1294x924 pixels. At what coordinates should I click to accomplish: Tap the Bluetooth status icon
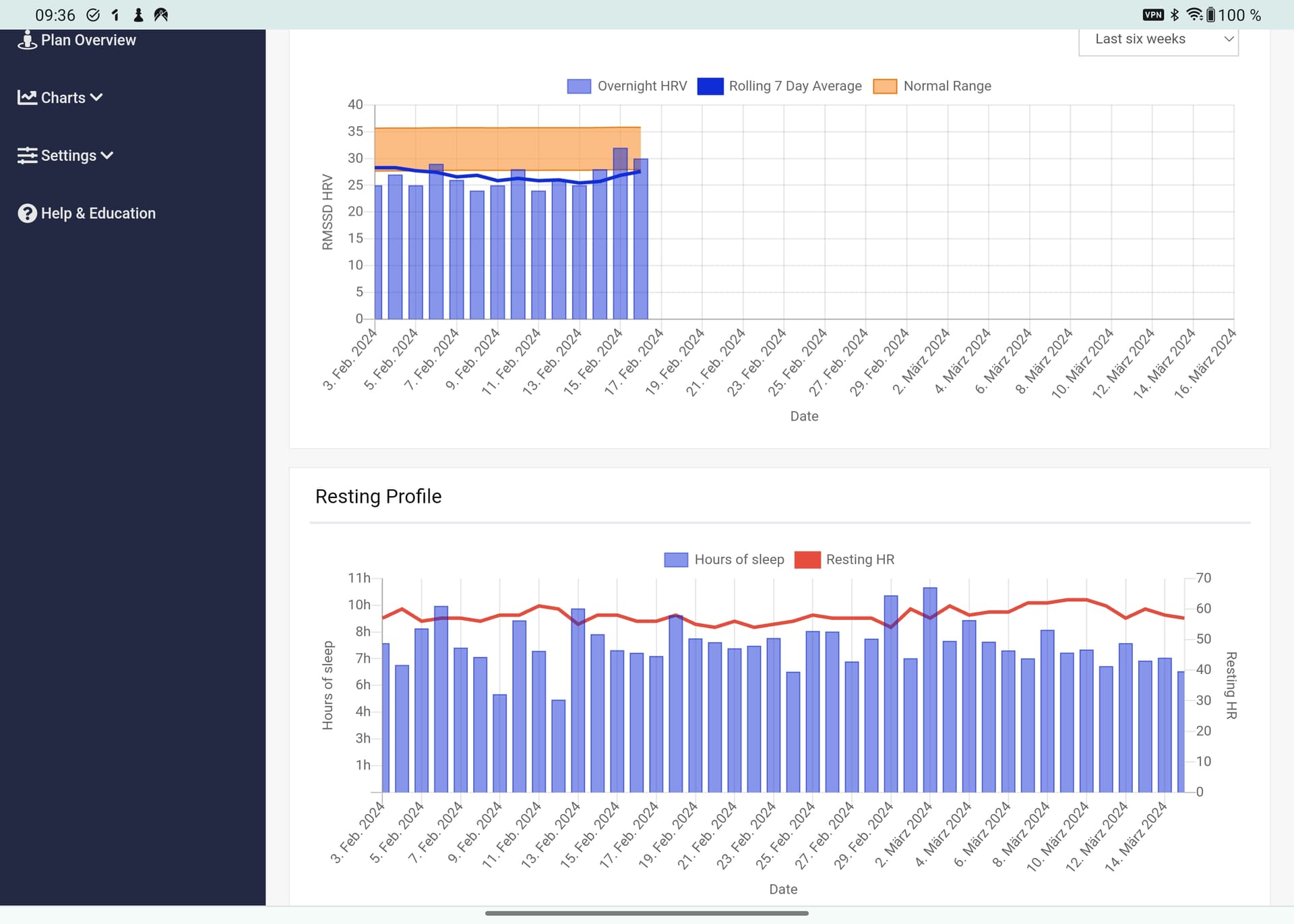pyautogui.click(x=1175, y=15)
